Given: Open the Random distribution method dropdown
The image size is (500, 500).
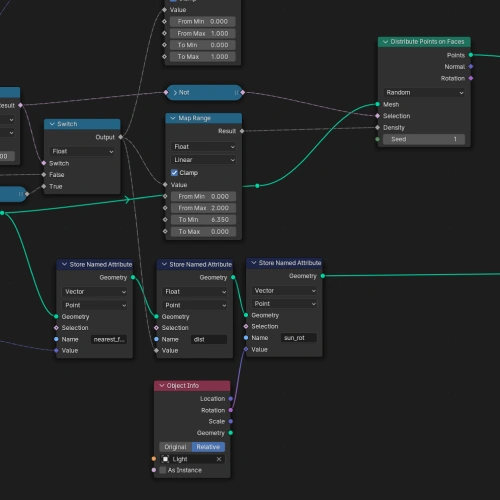Looking at the screenshot, I should [x=424, y=92].
